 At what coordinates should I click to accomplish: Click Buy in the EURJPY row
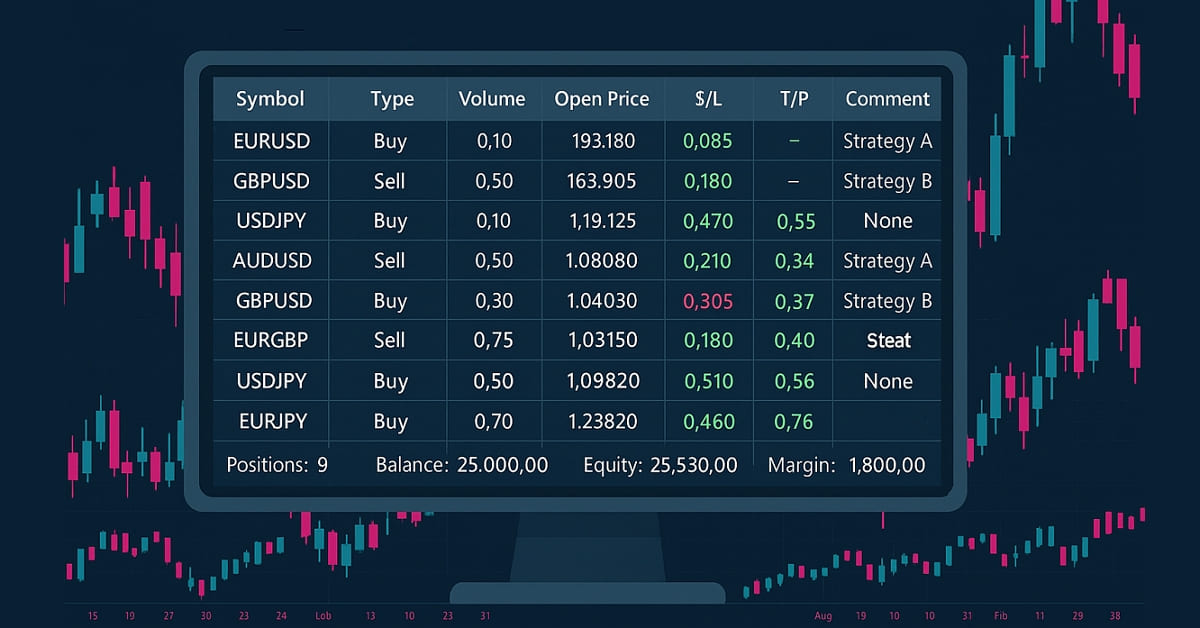(390, 421)
